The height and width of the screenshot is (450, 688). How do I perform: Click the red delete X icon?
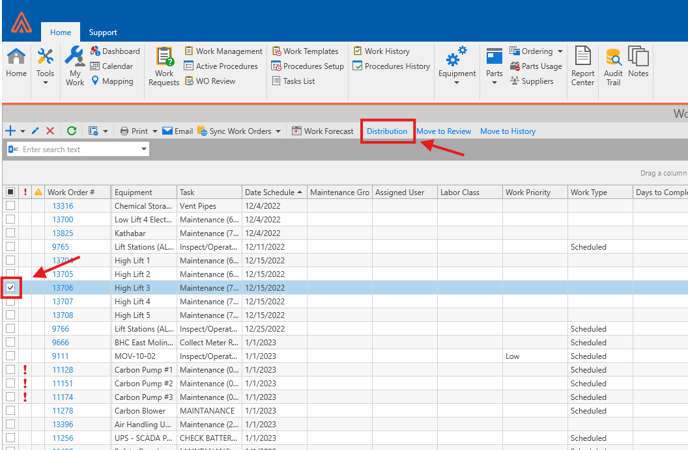51,131
